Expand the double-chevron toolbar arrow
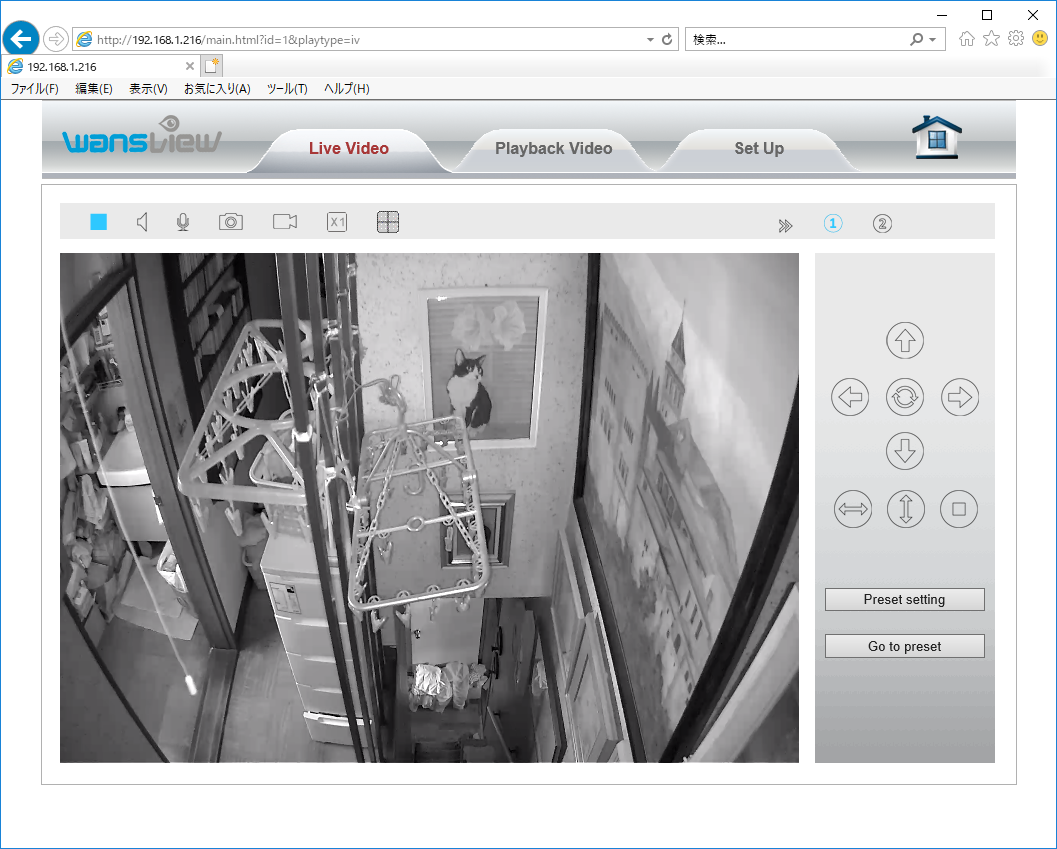This screenshot has width=1057, height=849. click(785, 225)
